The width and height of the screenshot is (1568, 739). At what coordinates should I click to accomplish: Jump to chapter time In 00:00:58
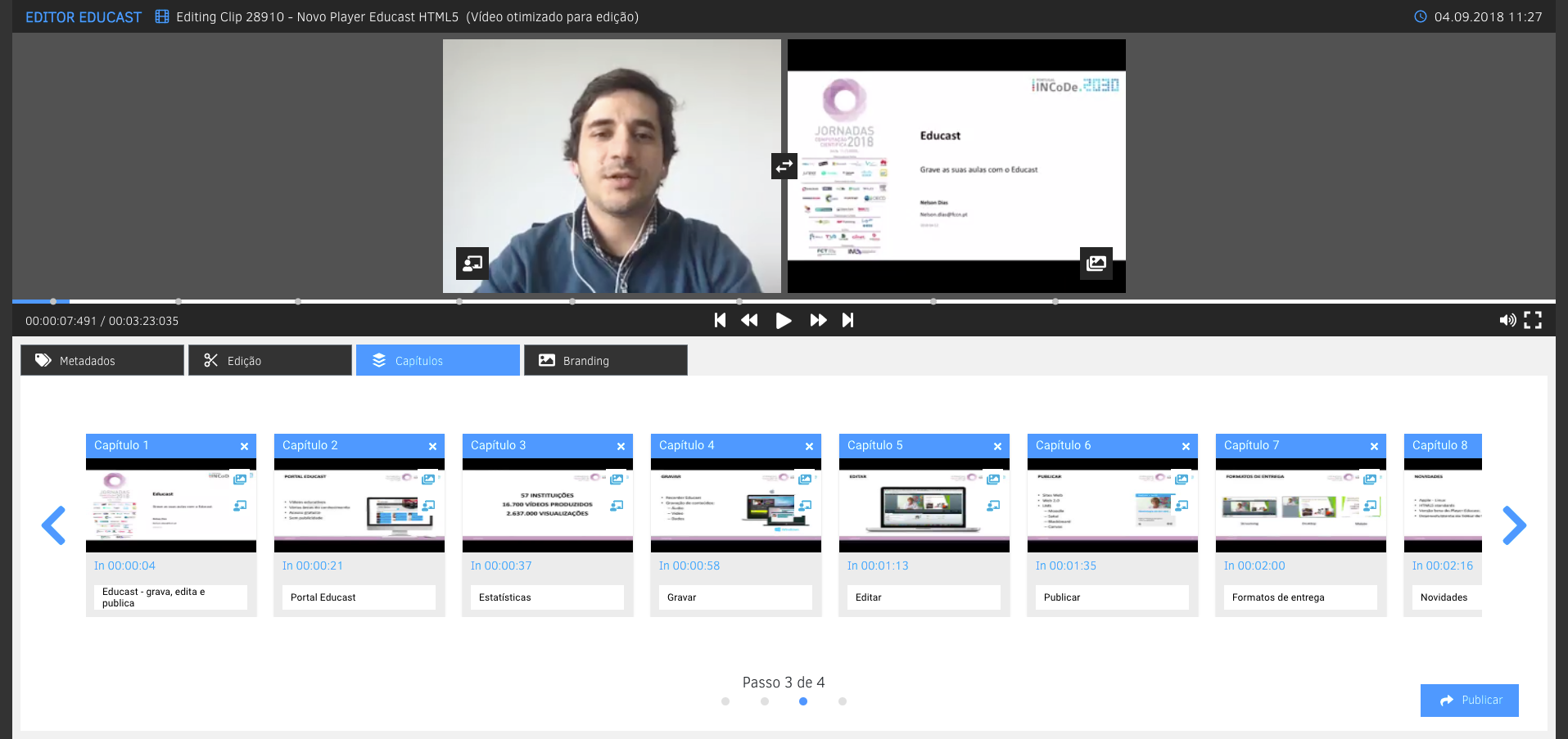click(689, 566)
